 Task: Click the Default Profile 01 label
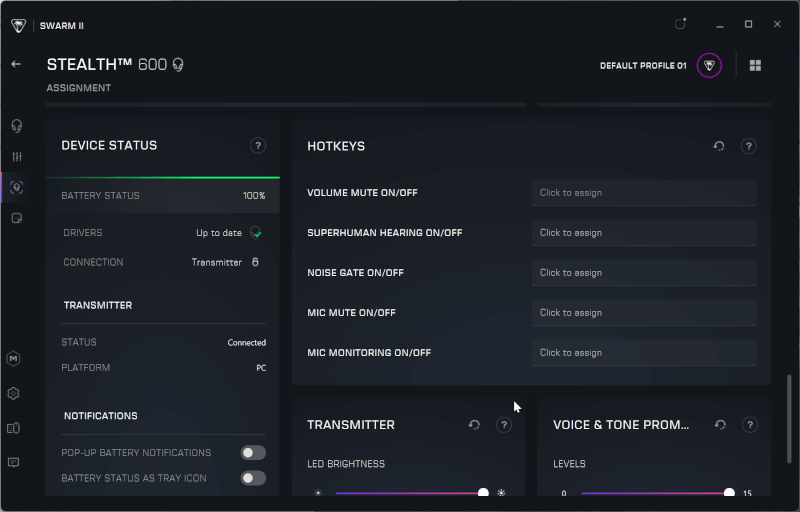[x=643, y=66]
